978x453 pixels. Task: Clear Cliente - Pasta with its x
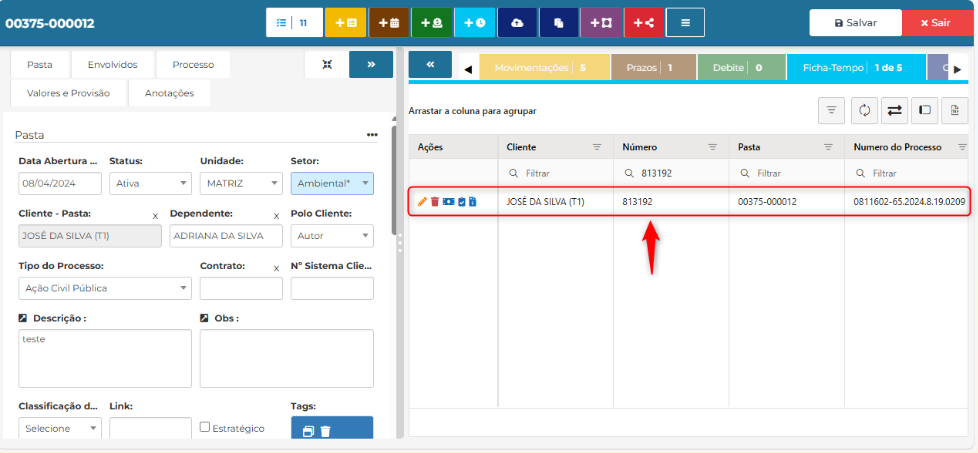tap(155, 216)
